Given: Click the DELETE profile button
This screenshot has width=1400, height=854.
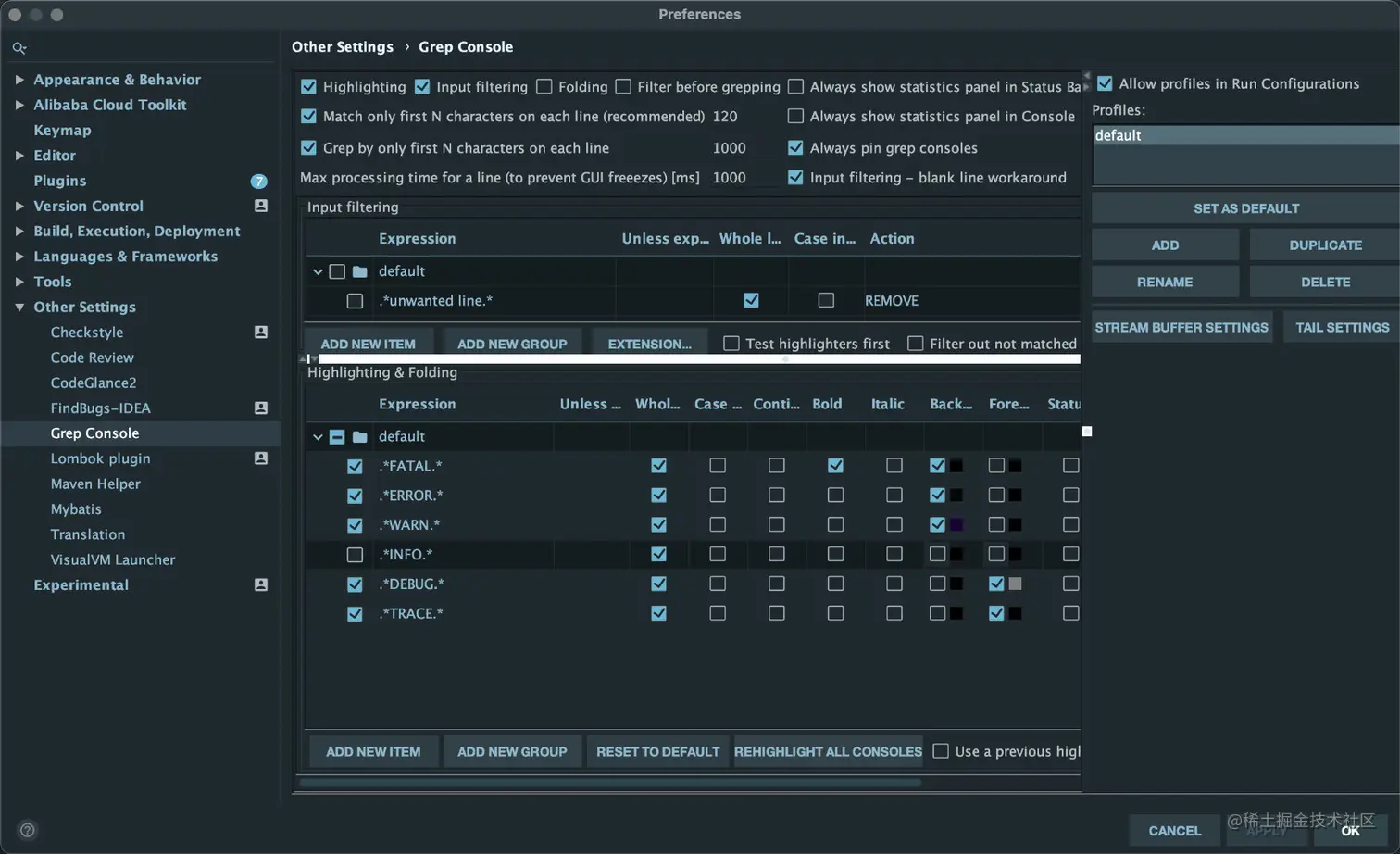Looking at the screenshot, I should click(x=1325, y=282).
